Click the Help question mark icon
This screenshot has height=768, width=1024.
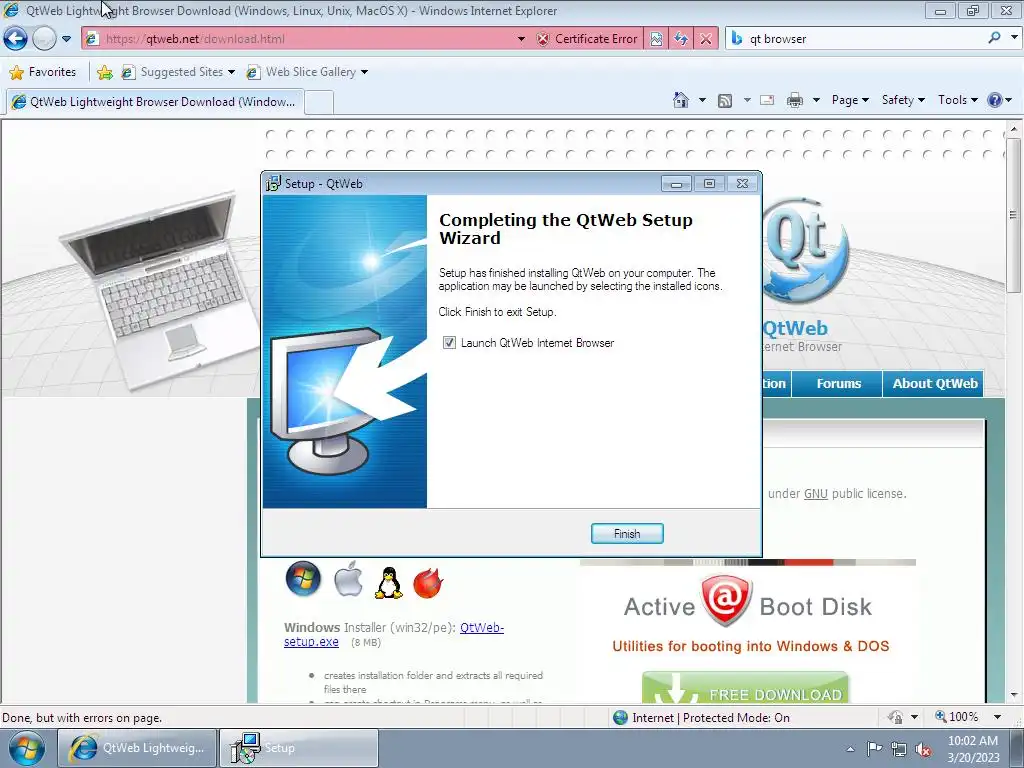tap(995, 100)
